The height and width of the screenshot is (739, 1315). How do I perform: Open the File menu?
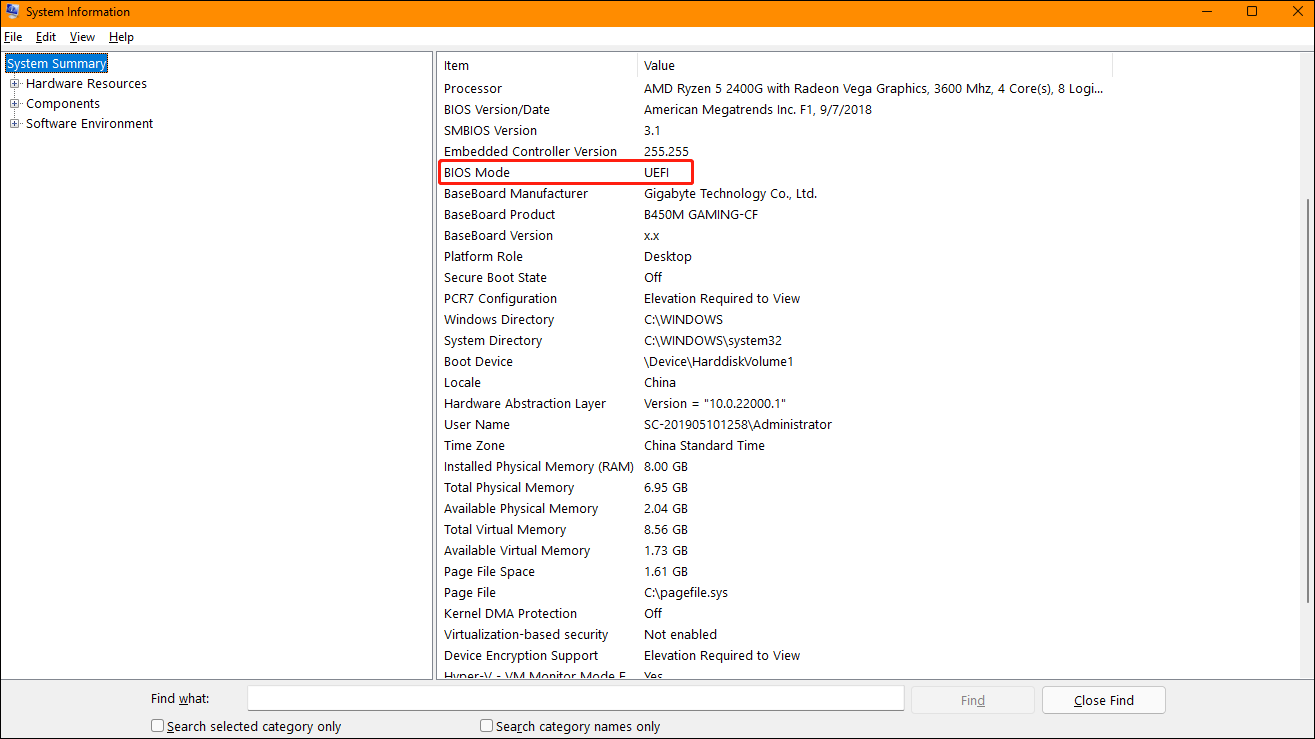click(13, 37)
